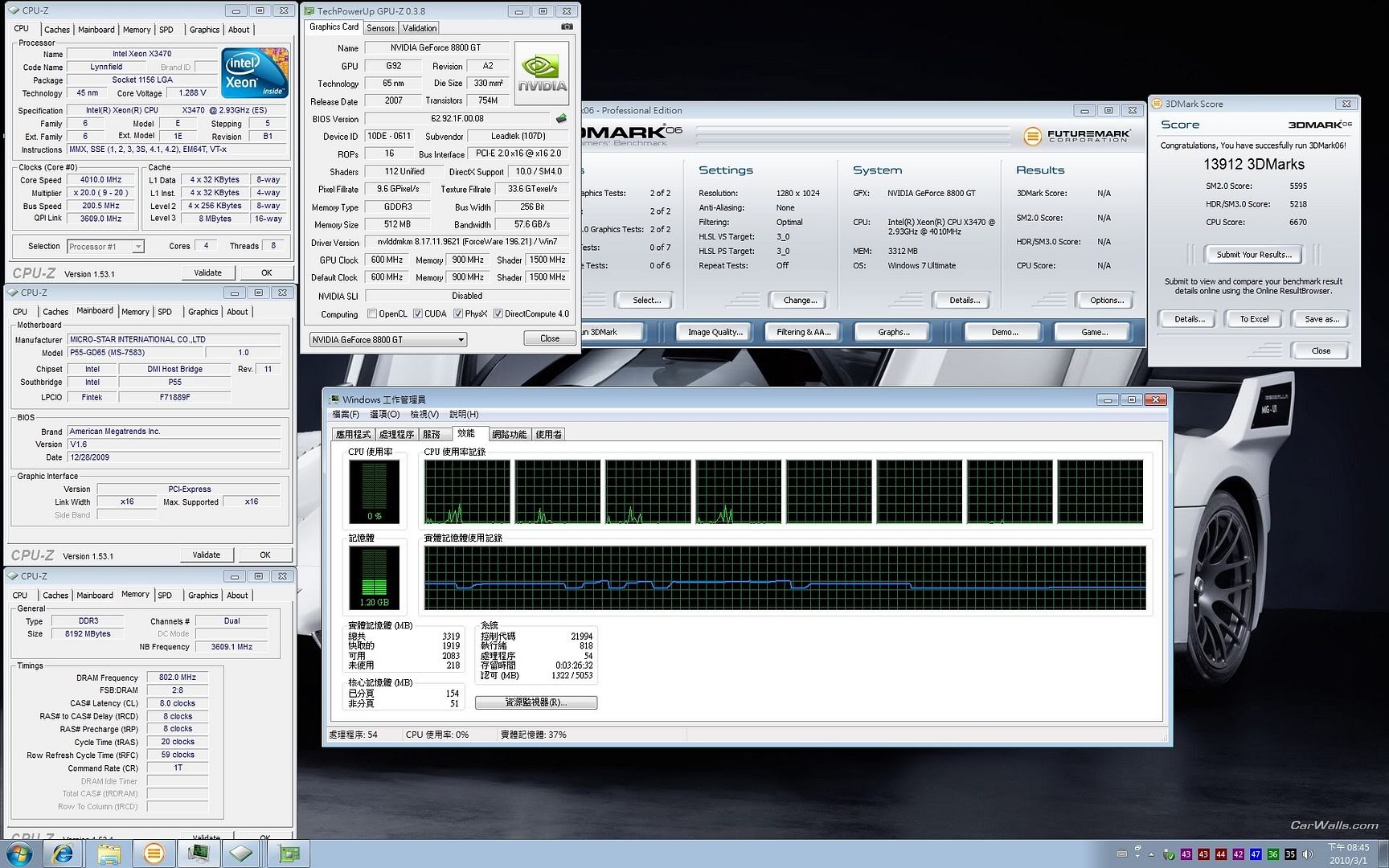This screenshot has width=1389, height=868.
Task: Switch to 處理程序 tab in Task Manager
Action: 396,435
